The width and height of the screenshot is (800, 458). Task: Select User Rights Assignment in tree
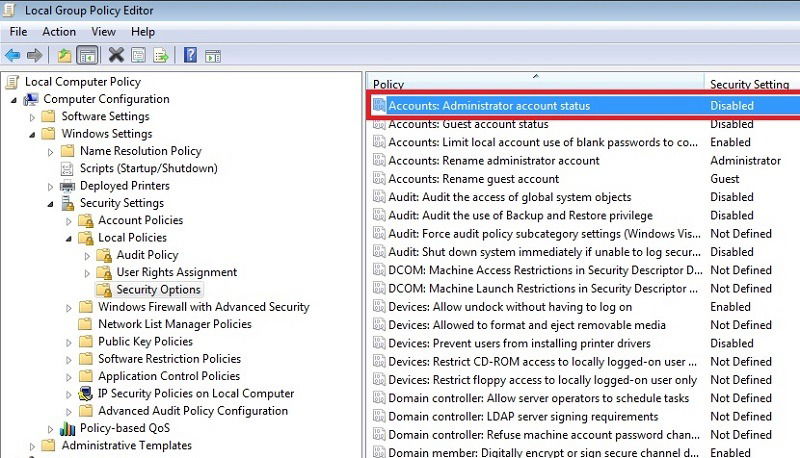(177, 272)
